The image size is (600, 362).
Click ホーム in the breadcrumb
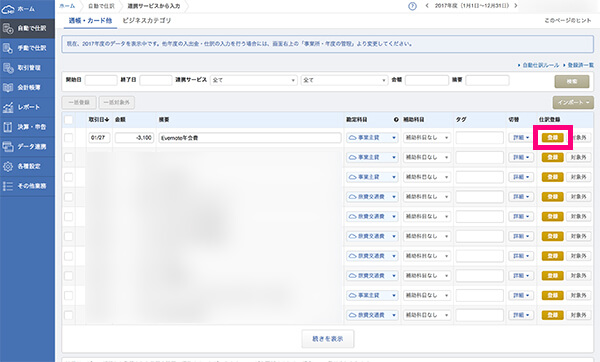[67, 6]
